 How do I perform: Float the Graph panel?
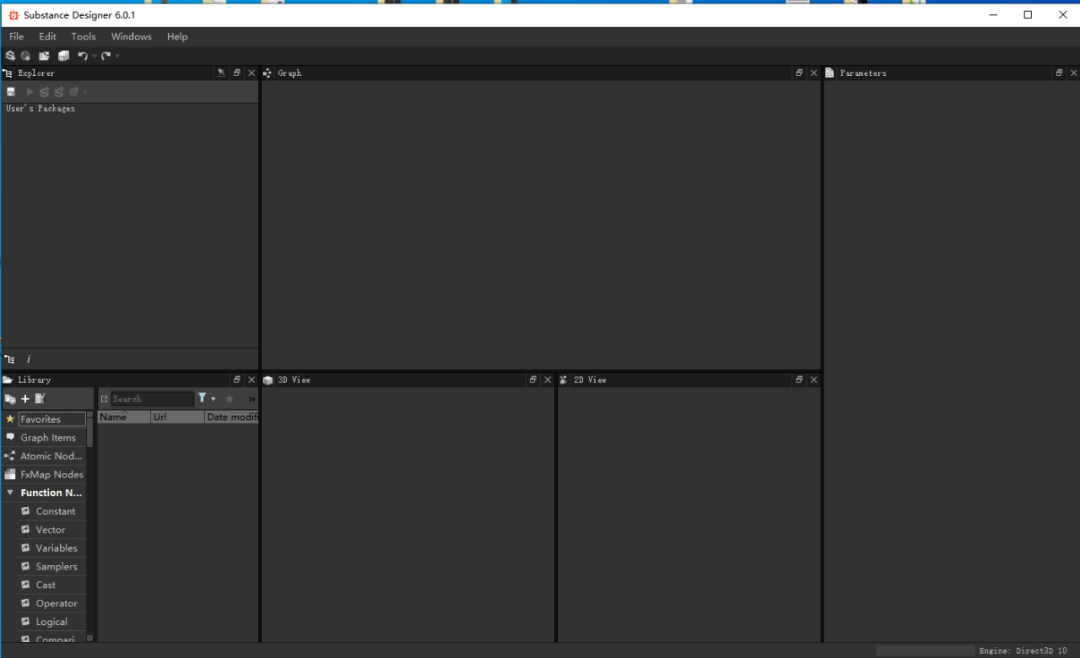coord(799,73)
